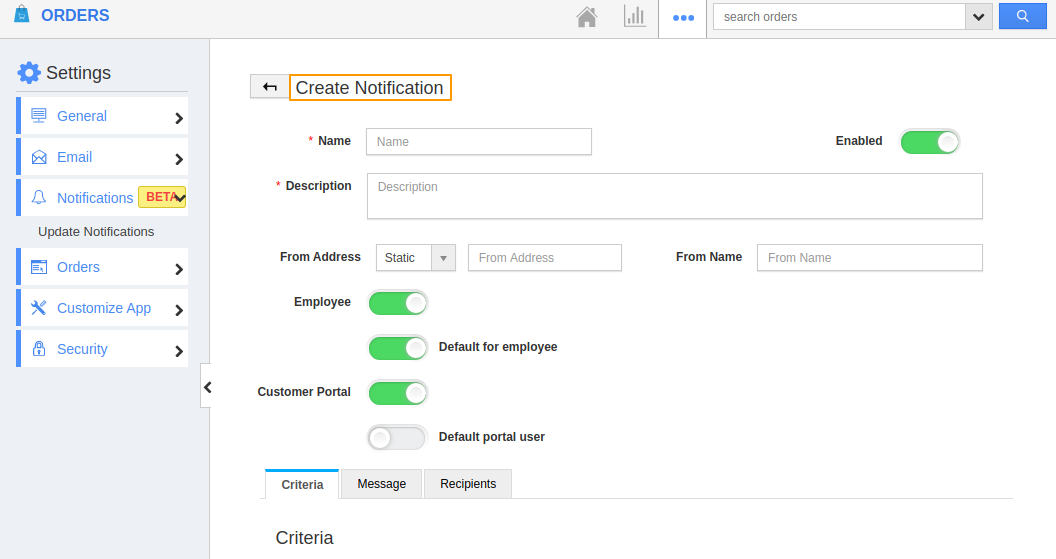Open Customize App settings
This screenshot has width=1056, height=559.
(102, 308)
